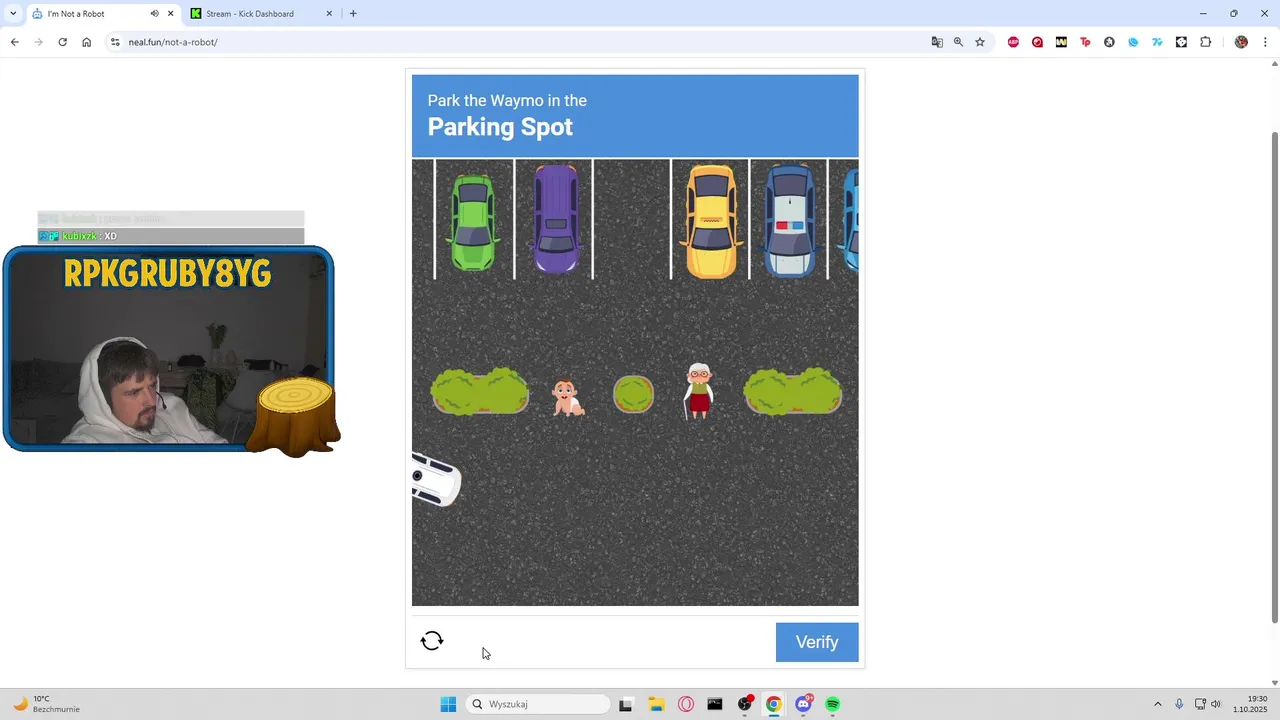1280x720 pixels.
Task: Open the red circular extension icon
Action: click(x=1037, y=42)
